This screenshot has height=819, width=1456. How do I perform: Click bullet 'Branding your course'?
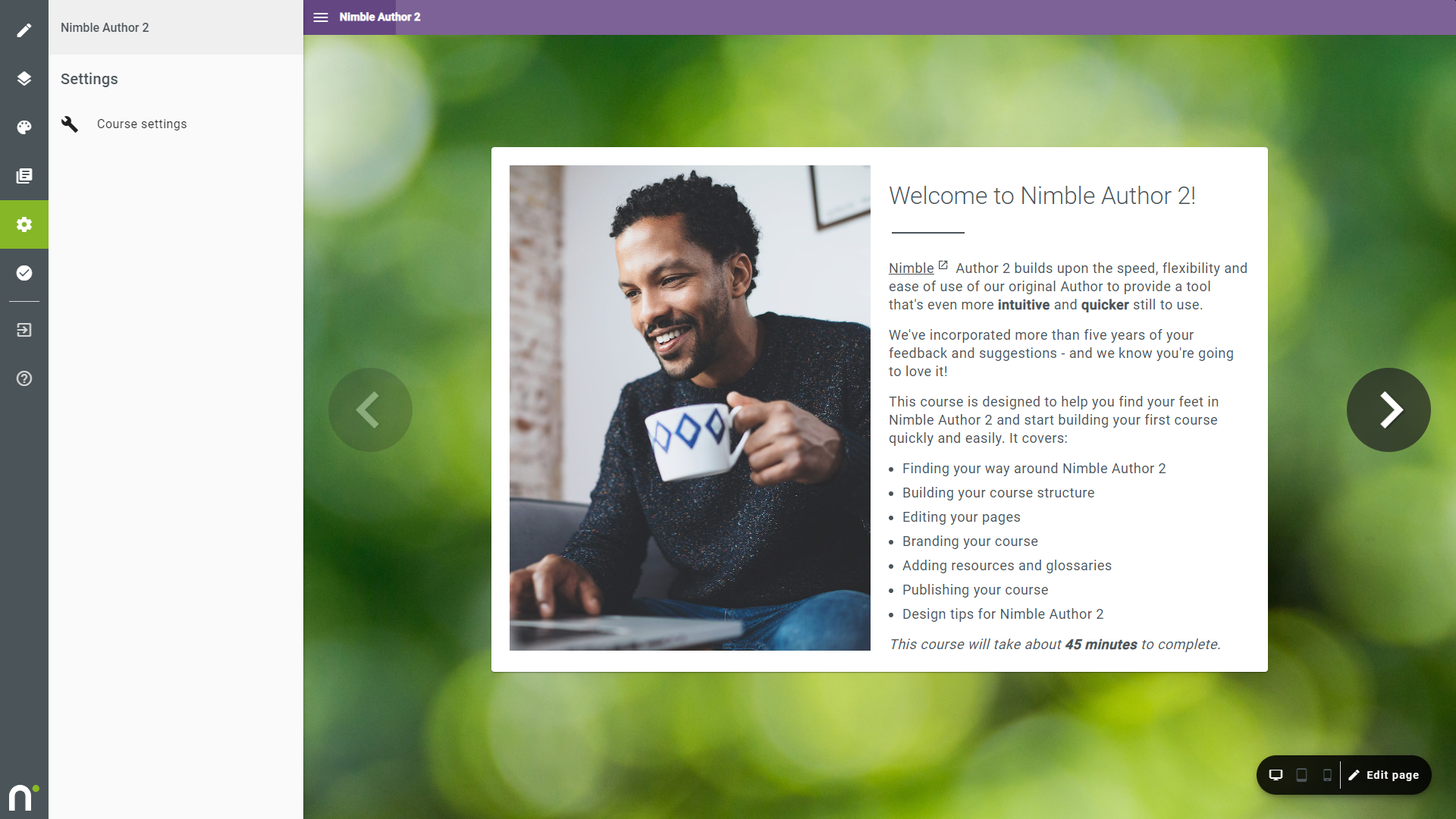pyautogui.click(x=970, y=541)
